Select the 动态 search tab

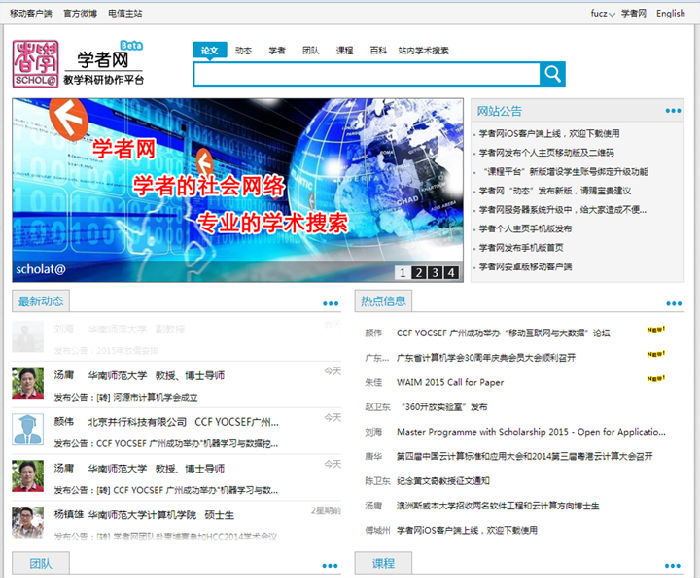(243, 50)
